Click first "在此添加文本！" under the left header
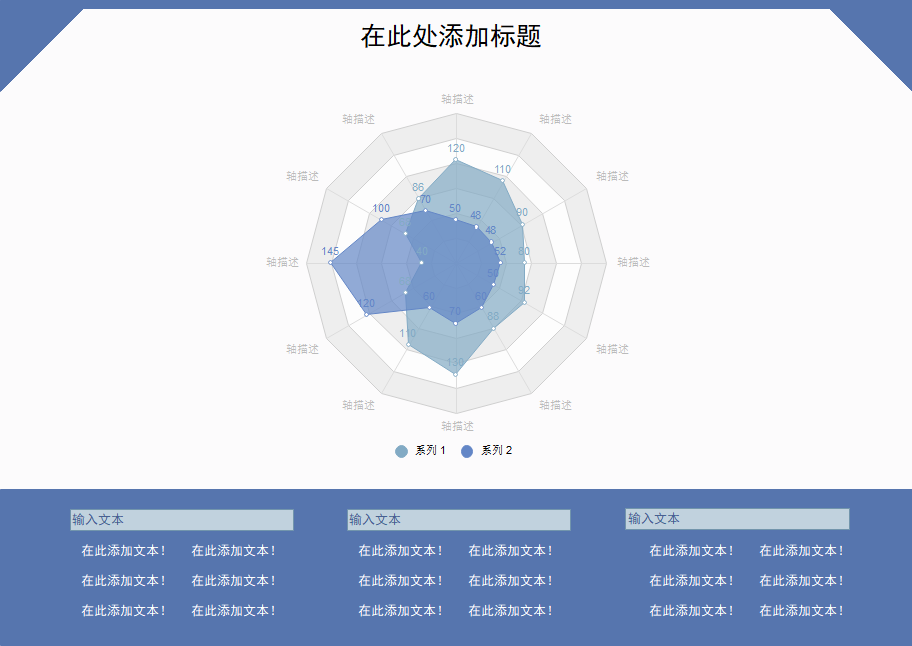This screenshot has width=912, height=646. tap(123, 551)
